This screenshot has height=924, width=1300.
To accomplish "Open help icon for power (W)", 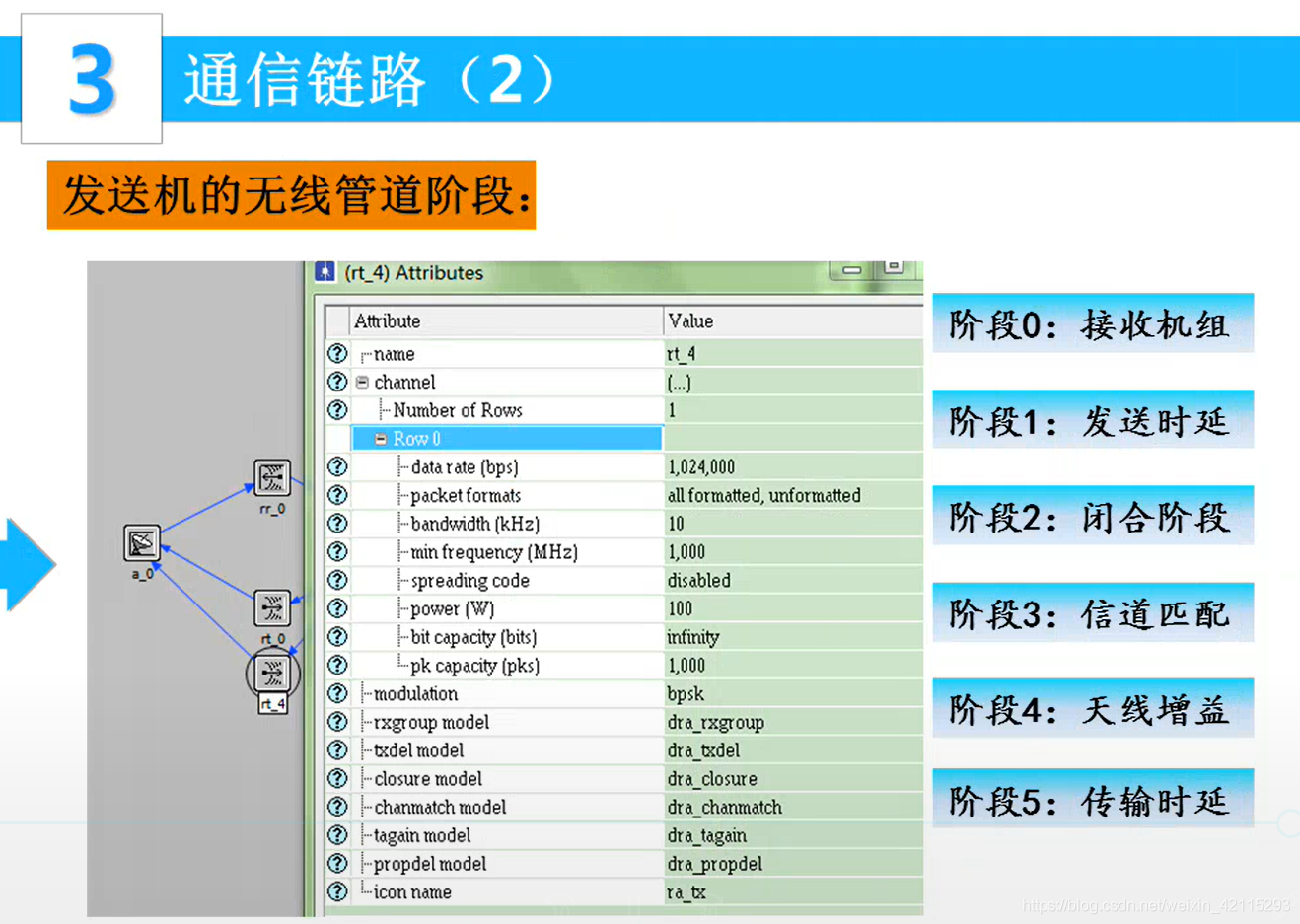I will click(x=337, y=608).
